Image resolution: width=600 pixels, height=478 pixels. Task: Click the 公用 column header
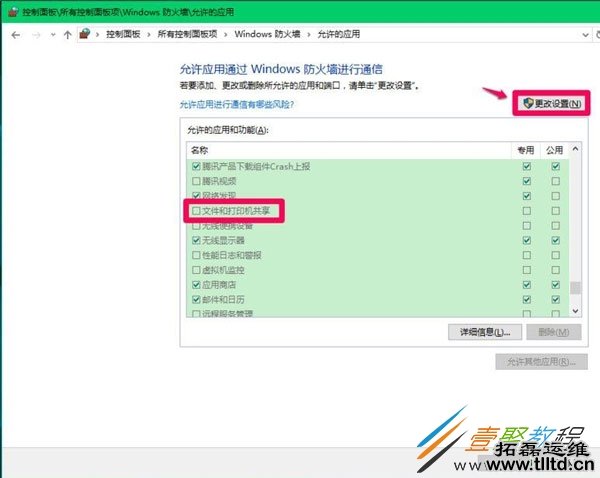tap(554, 150)
